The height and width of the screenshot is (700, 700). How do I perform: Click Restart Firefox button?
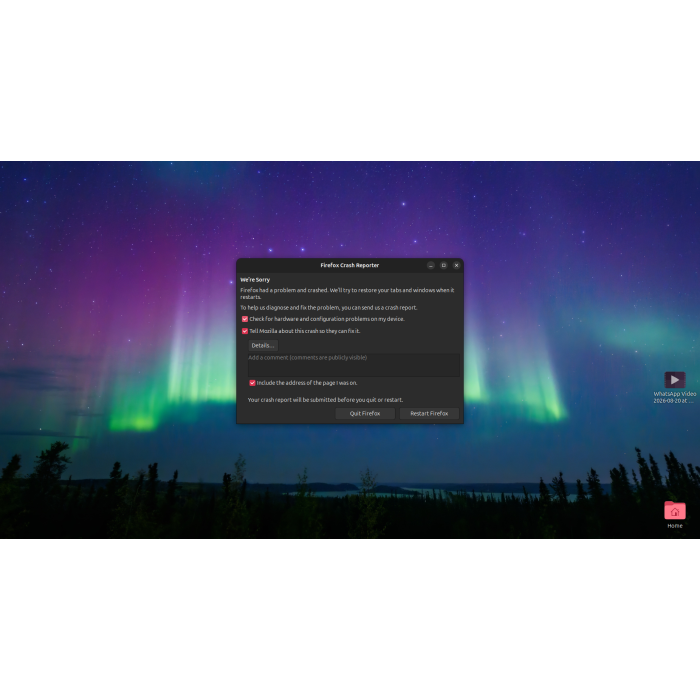(x=429, y=413)
